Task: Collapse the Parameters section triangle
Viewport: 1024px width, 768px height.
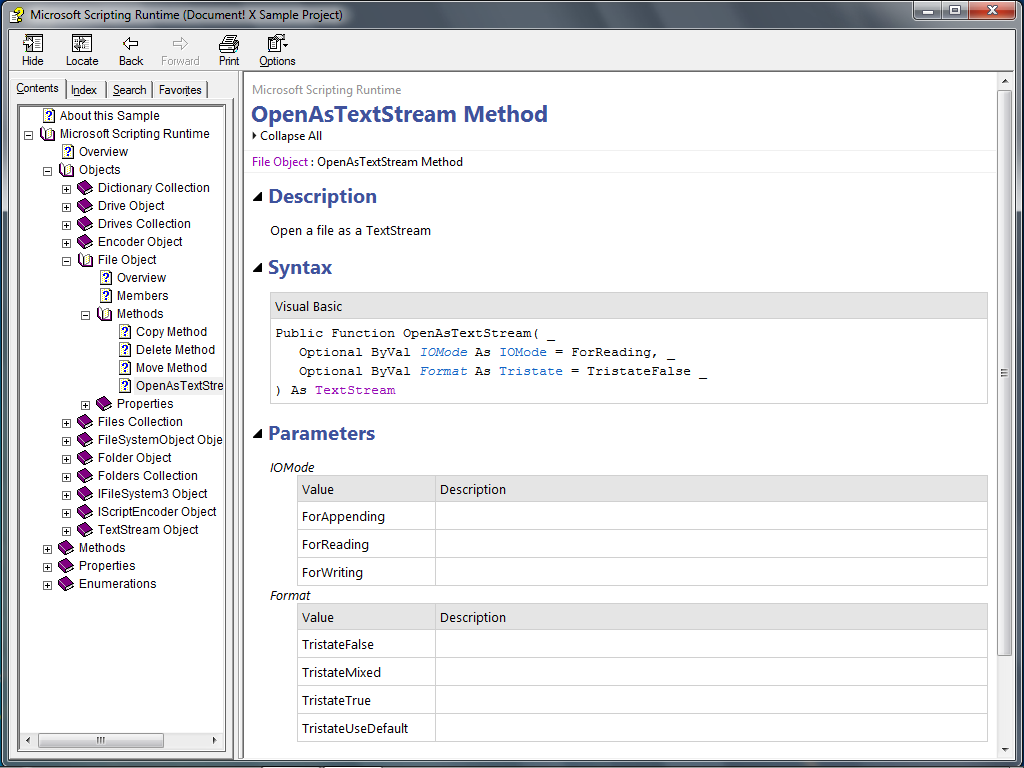Action: (x=257, y=434)
